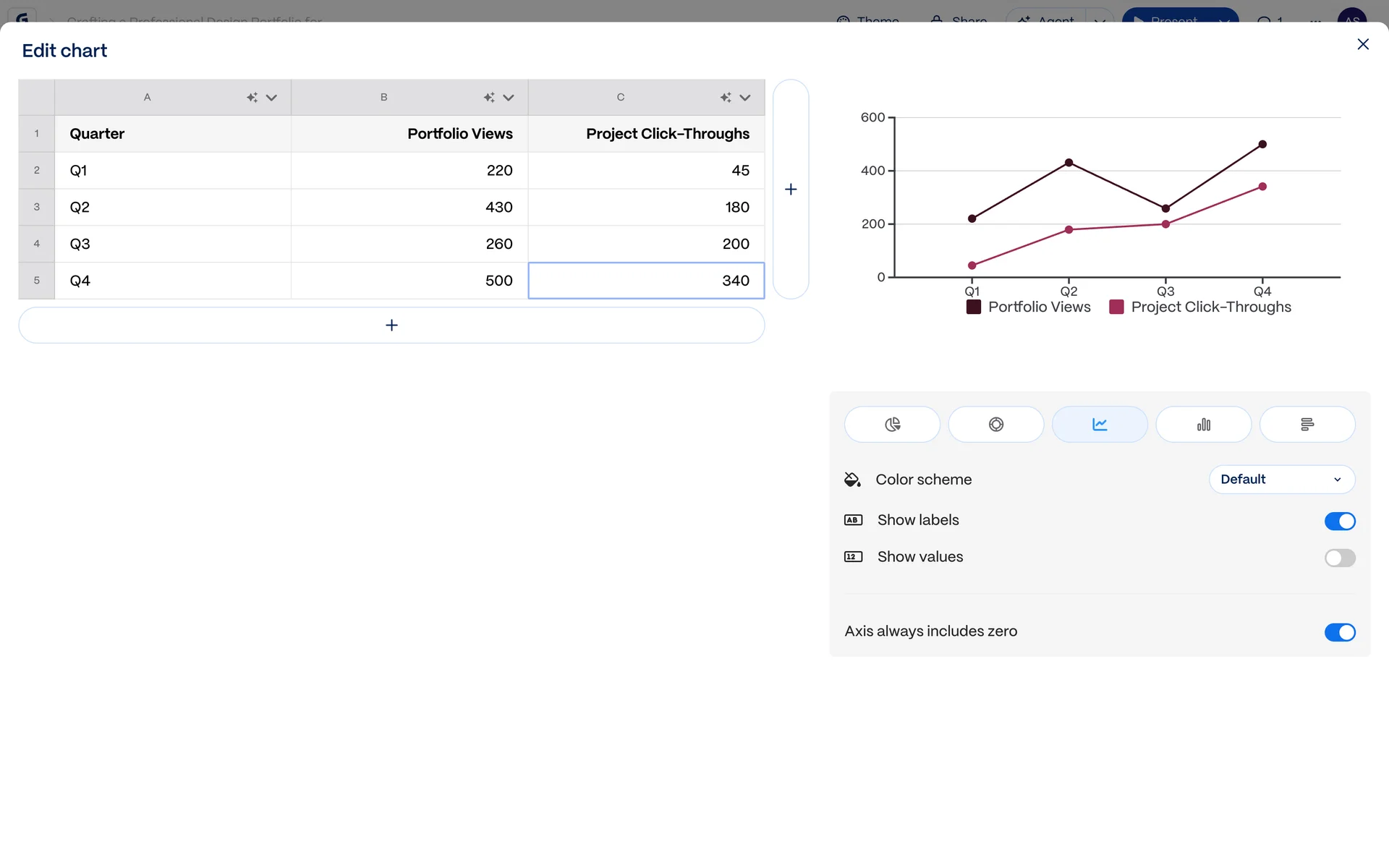
Task: Close the Edit chart dialog
Action: (1363, 45)
